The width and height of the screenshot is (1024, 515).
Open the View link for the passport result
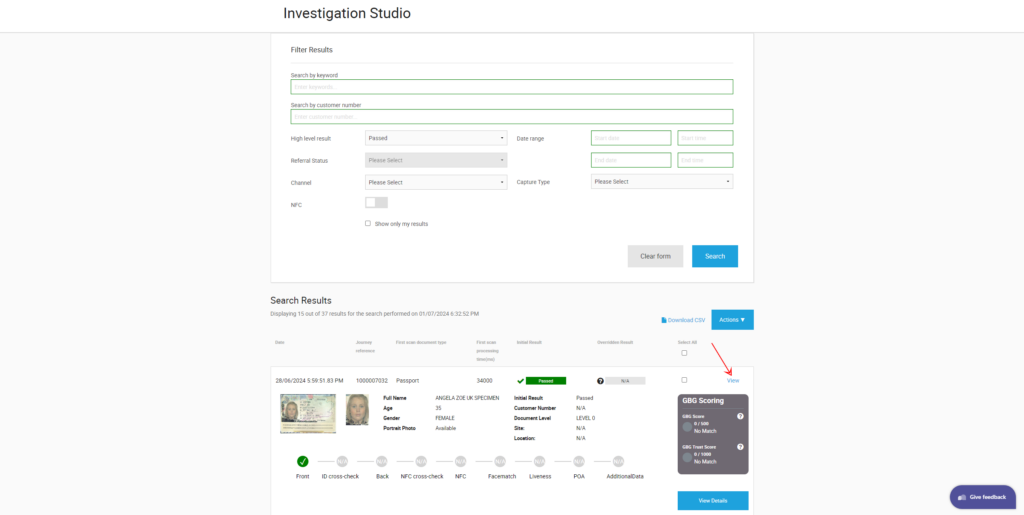coord(733,380)
